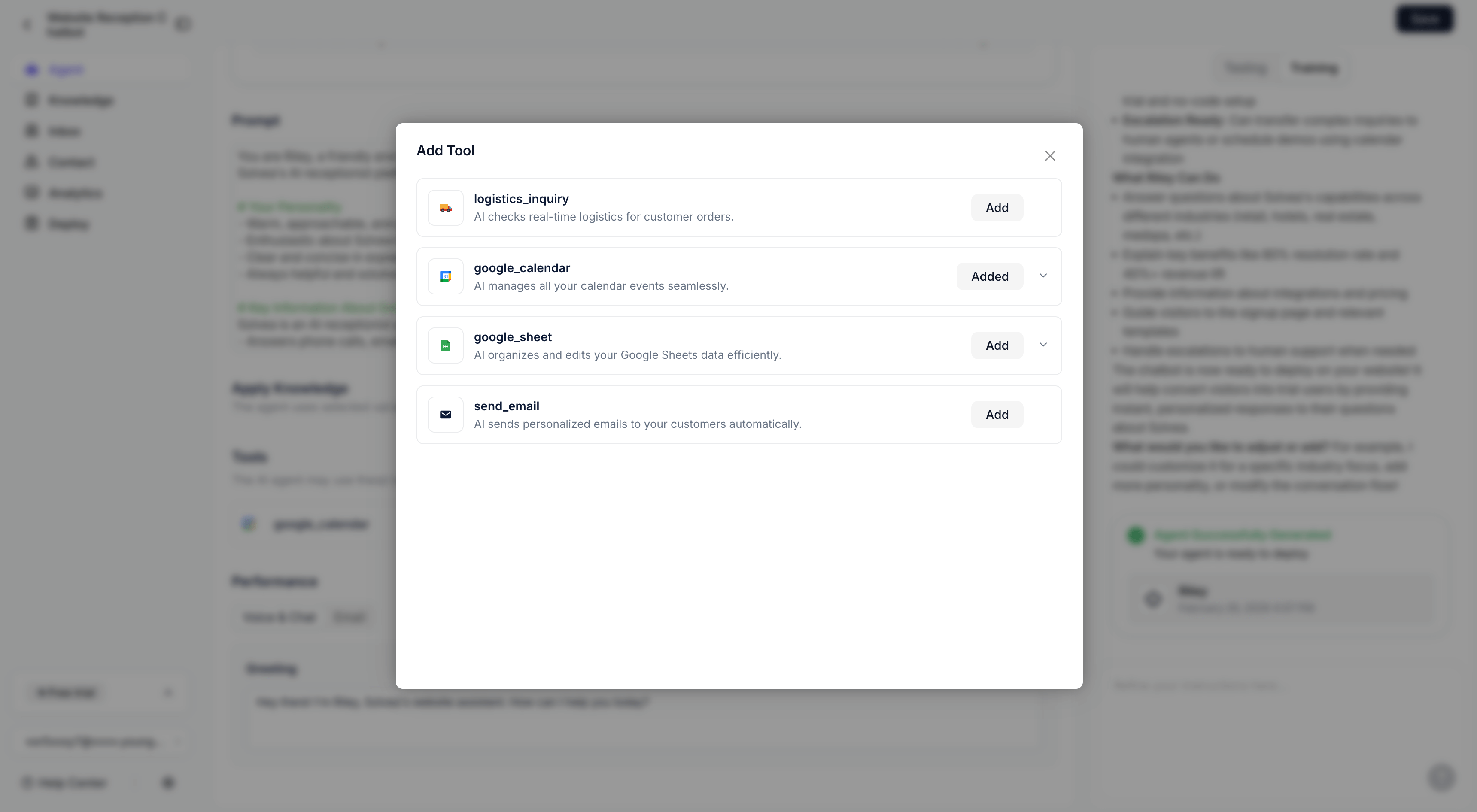This screenshot has width=1477, height=812.
Task: Switch to the Training tab
Action: click(1313, 68)
